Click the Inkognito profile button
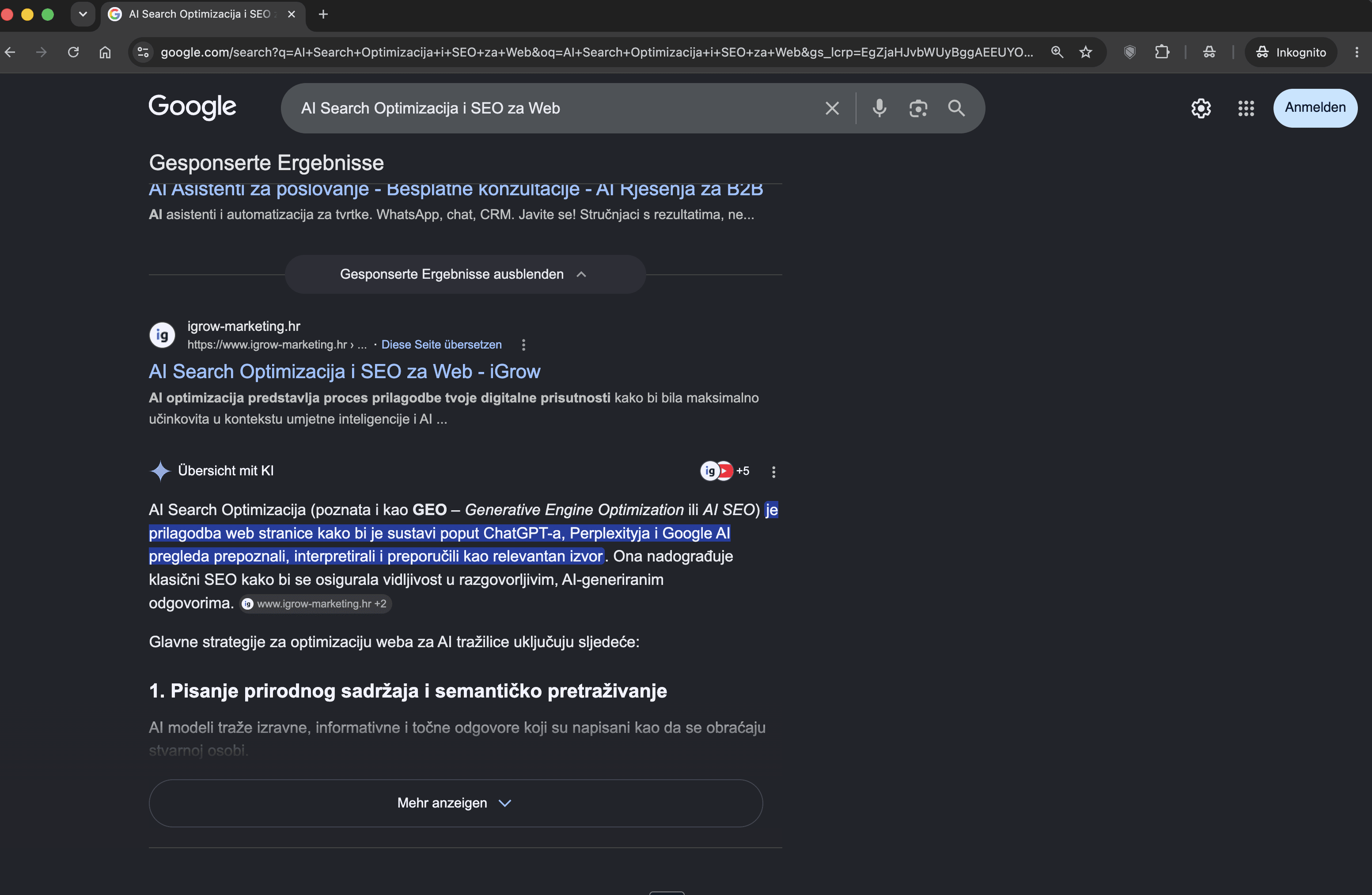 click(1291, 53)
